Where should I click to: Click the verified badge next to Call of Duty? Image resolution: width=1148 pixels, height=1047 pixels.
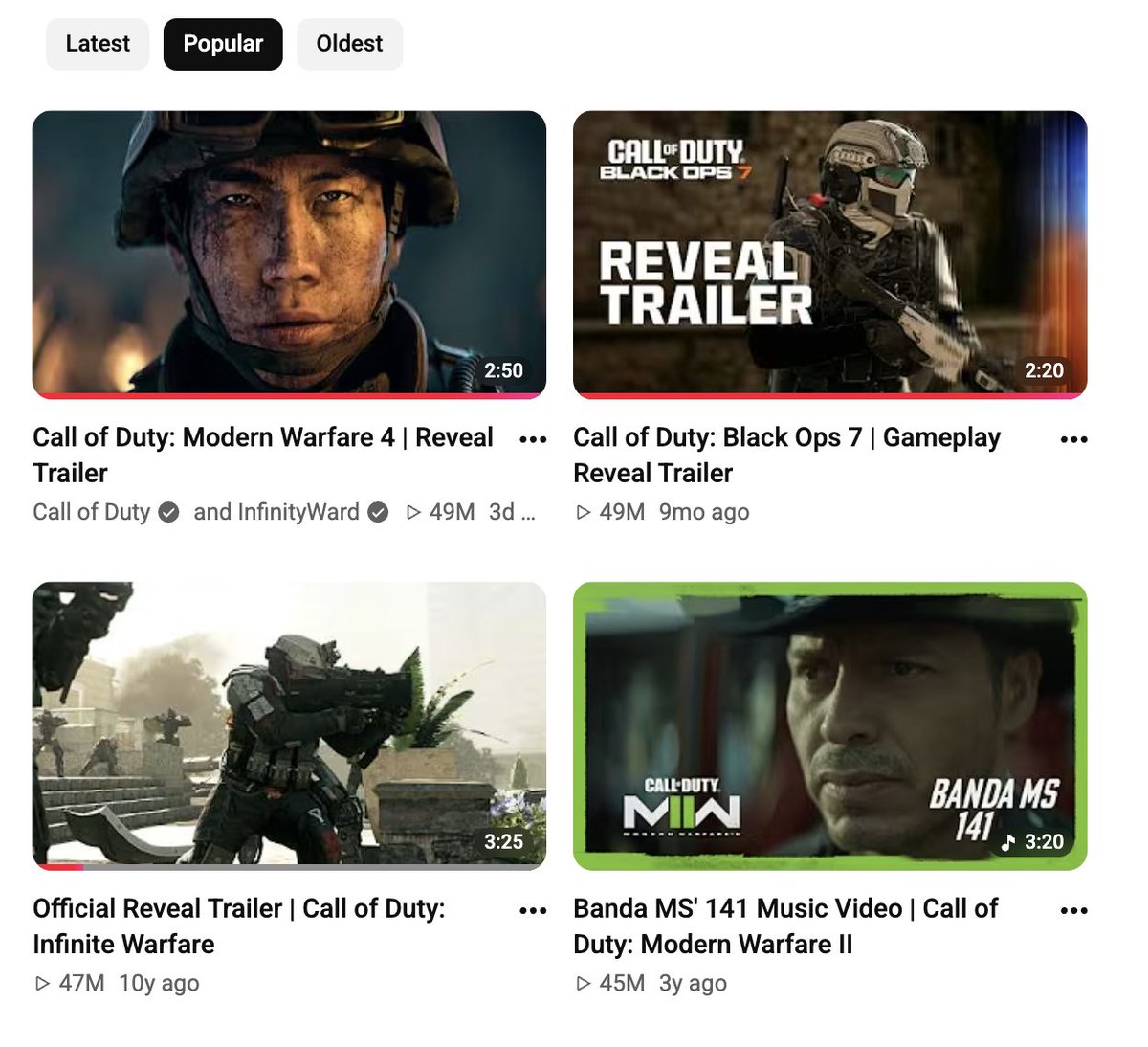168,513
